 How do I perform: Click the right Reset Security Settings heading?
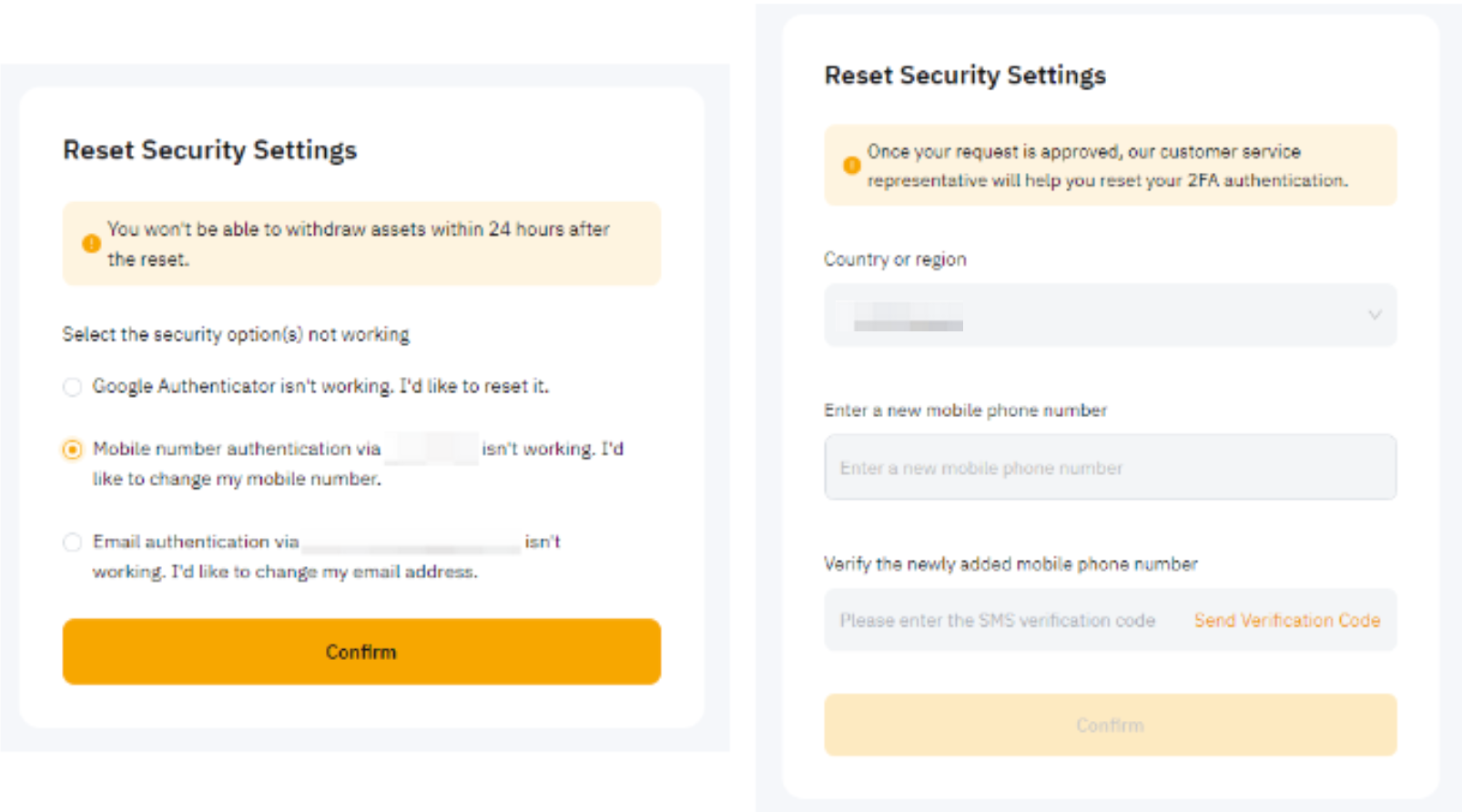coord(964,76)
